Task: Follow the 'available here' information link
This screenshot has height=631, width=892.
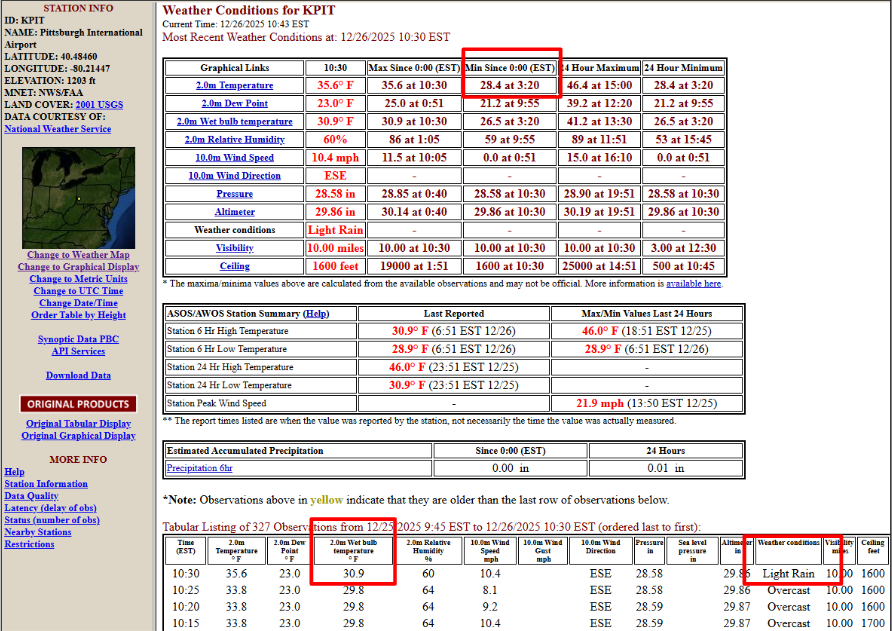Action: pyautogui.click(x=693, y=283)
